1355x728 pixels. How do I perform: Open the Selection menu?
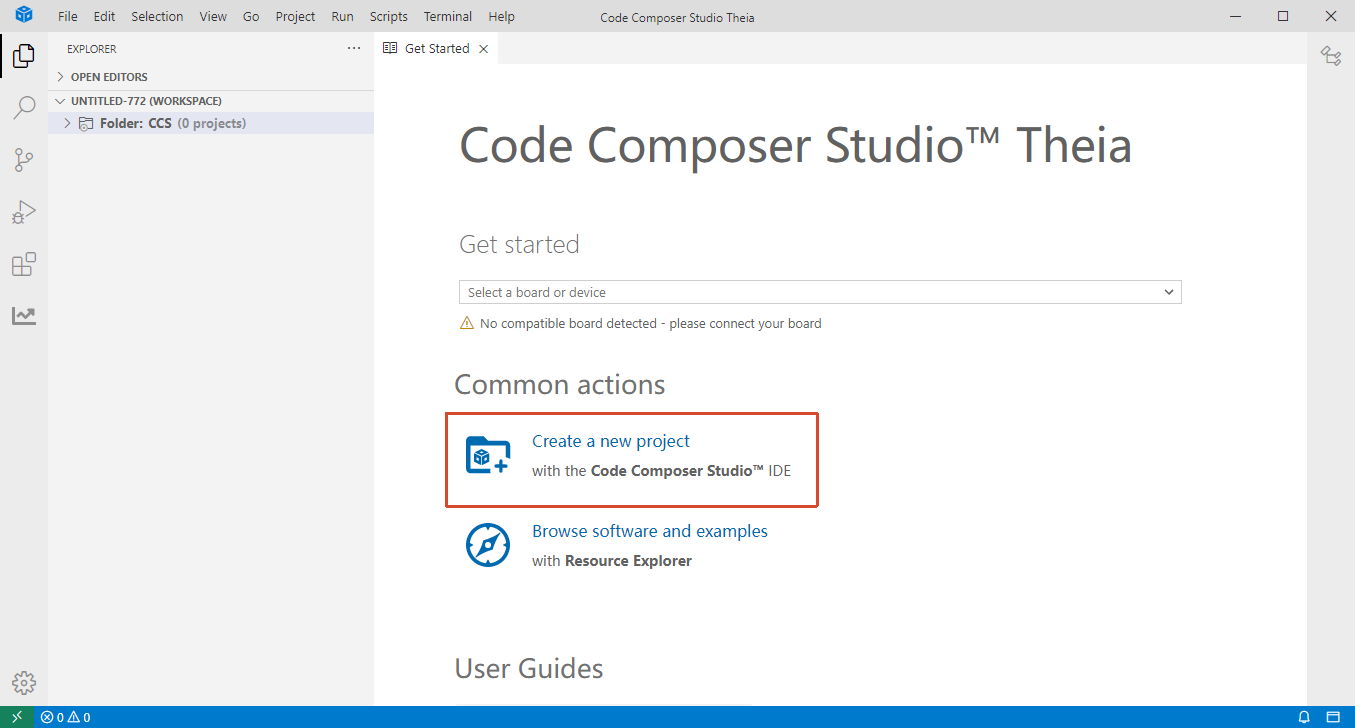[x=158, y=17]
